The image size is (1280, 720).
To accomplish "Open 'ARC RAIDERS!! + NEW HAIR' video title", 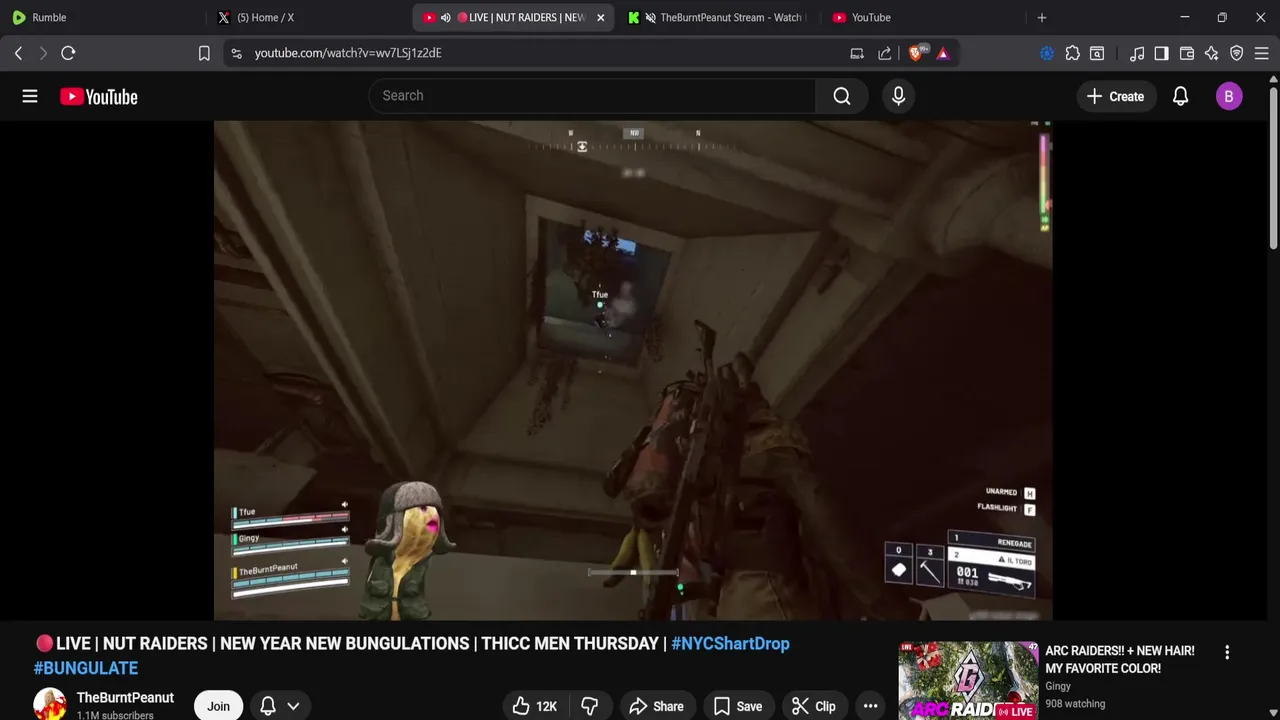I will pyautogui.click(x=1120, y=659).
